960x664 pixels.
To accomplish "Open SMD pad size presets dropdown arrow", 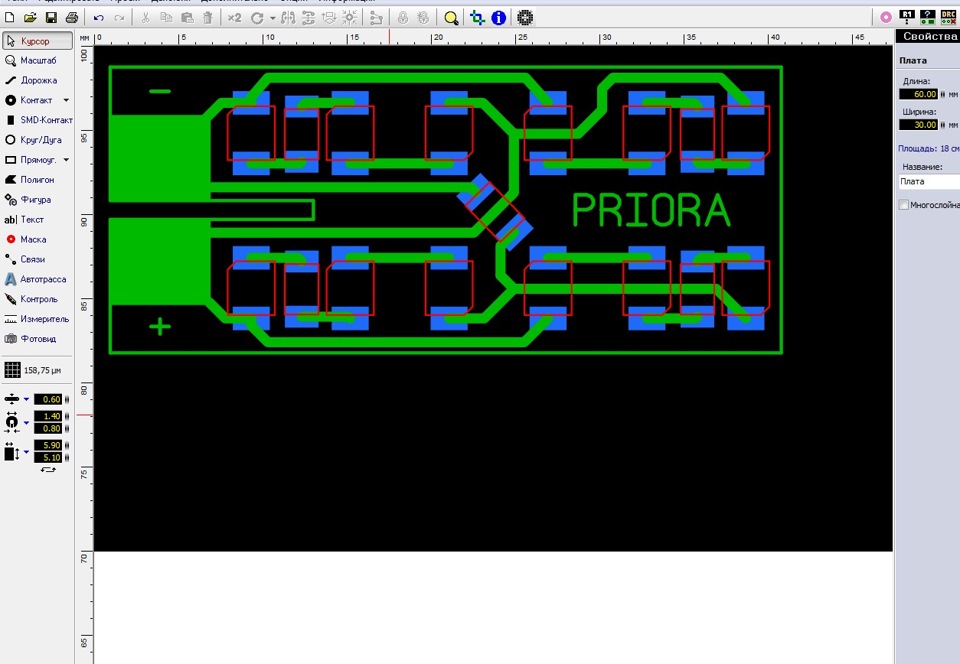I will click(x=26, y=452).
